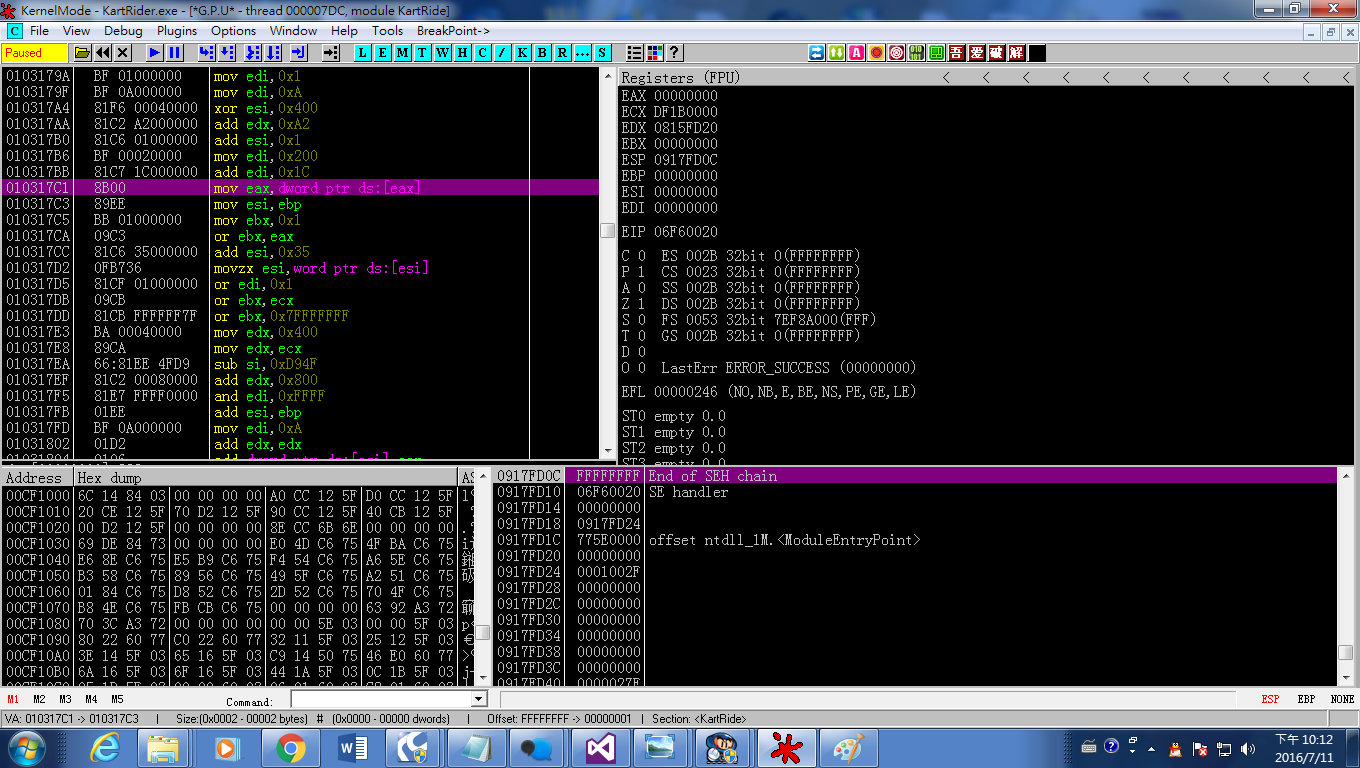Open Threads window with T button
1360x768 pixels.
[x=422, y=53]
